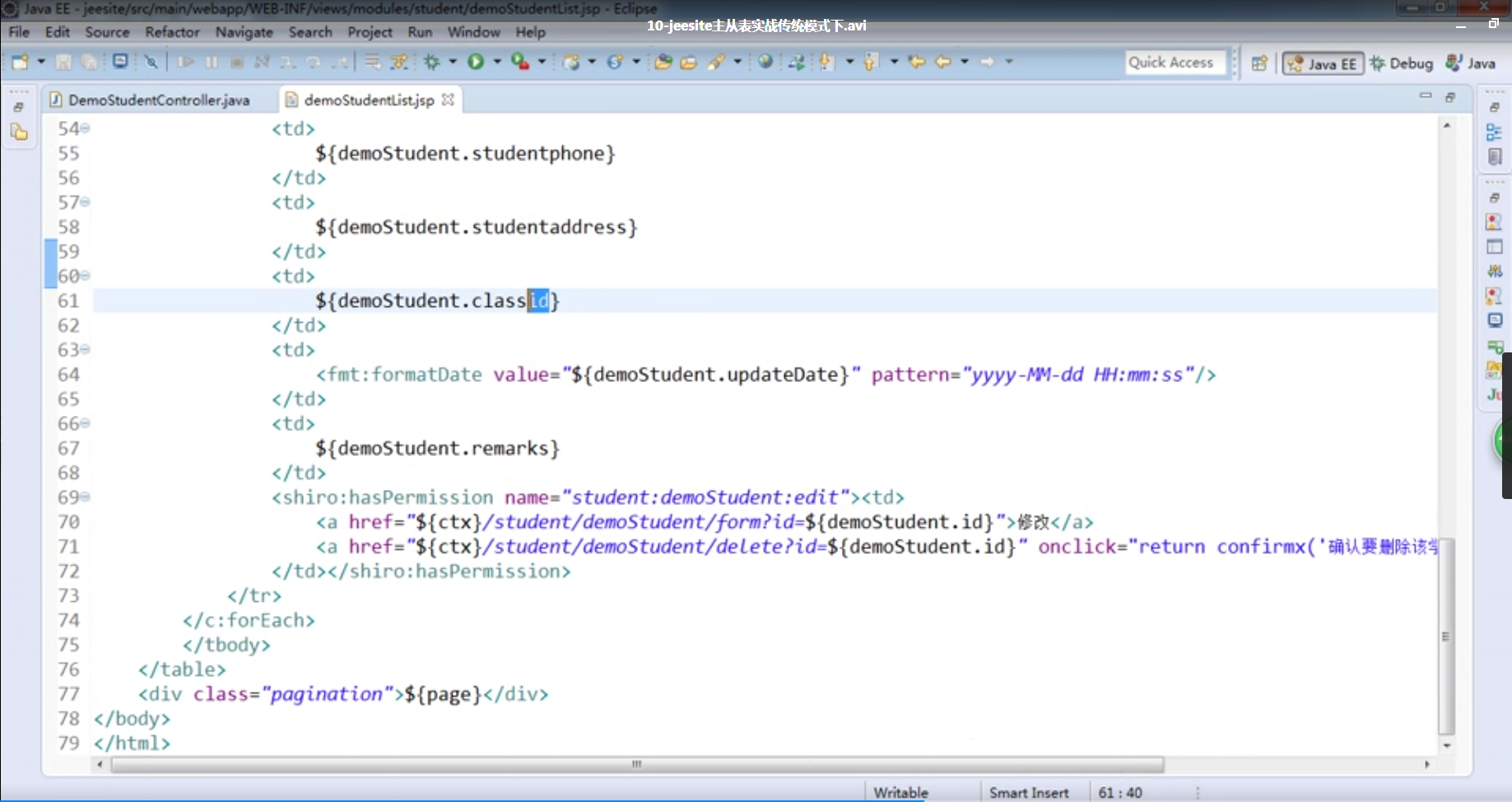
Task: Open the File menu
Action: coord(19,32)
